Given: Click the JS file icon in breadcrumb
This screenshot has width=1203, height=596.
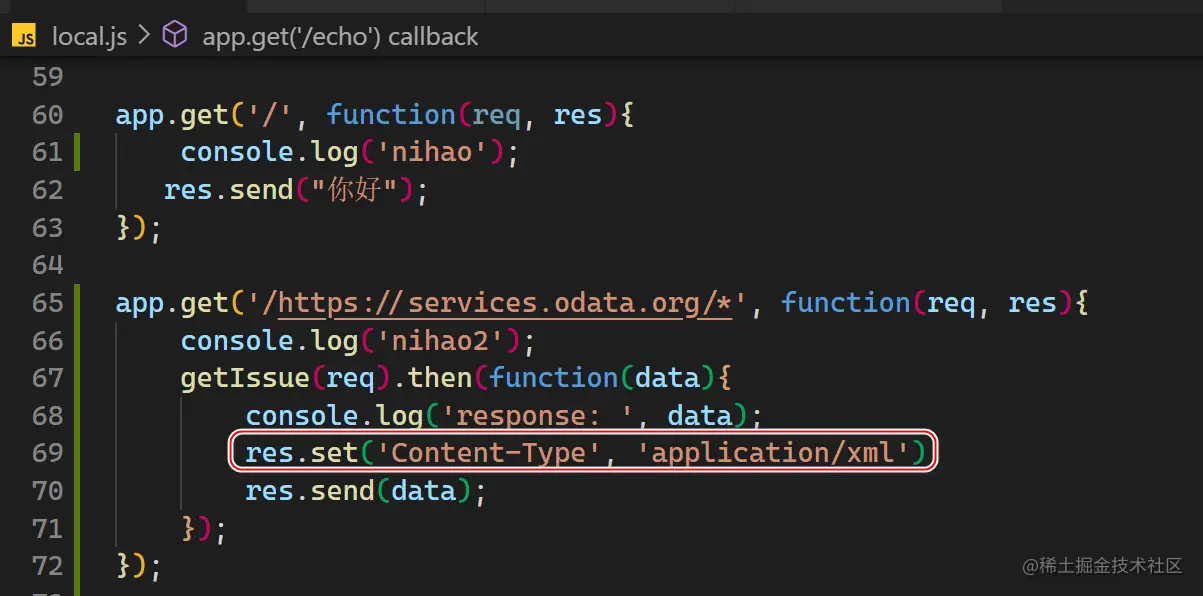Looking at the screenshot, I should 25,38.
